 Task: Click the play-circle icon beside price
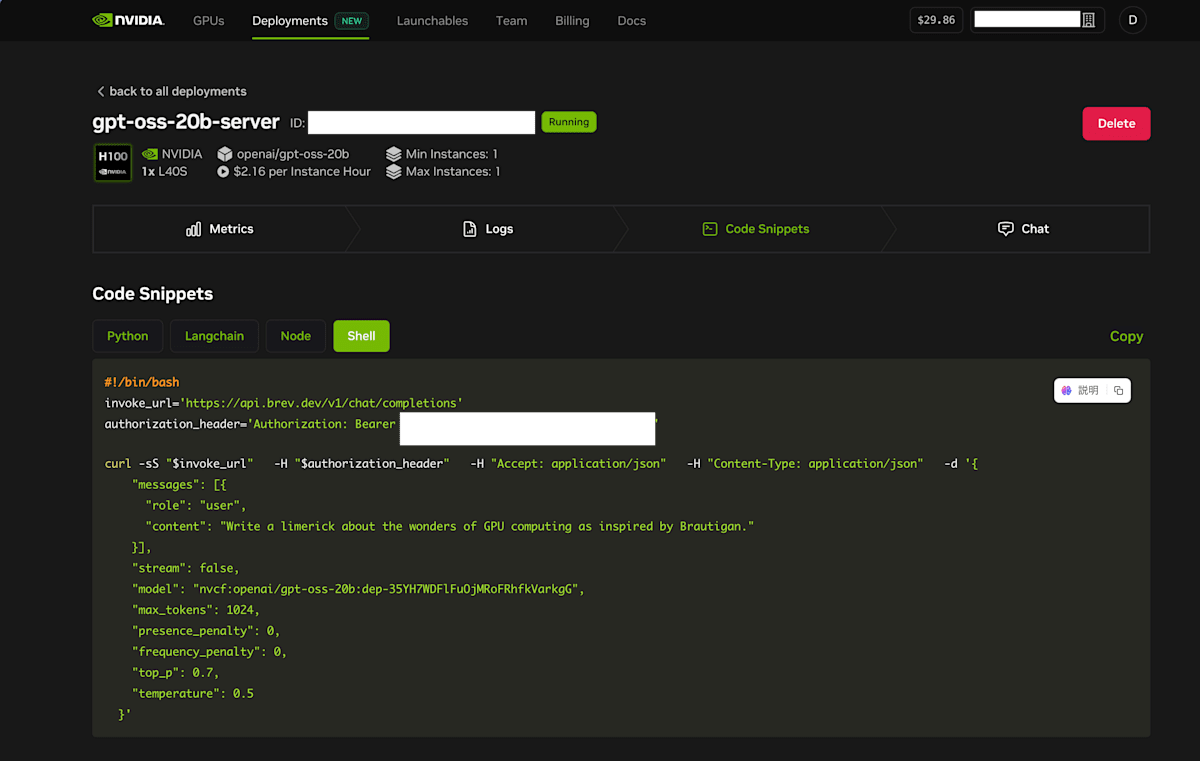click(223, 172)
